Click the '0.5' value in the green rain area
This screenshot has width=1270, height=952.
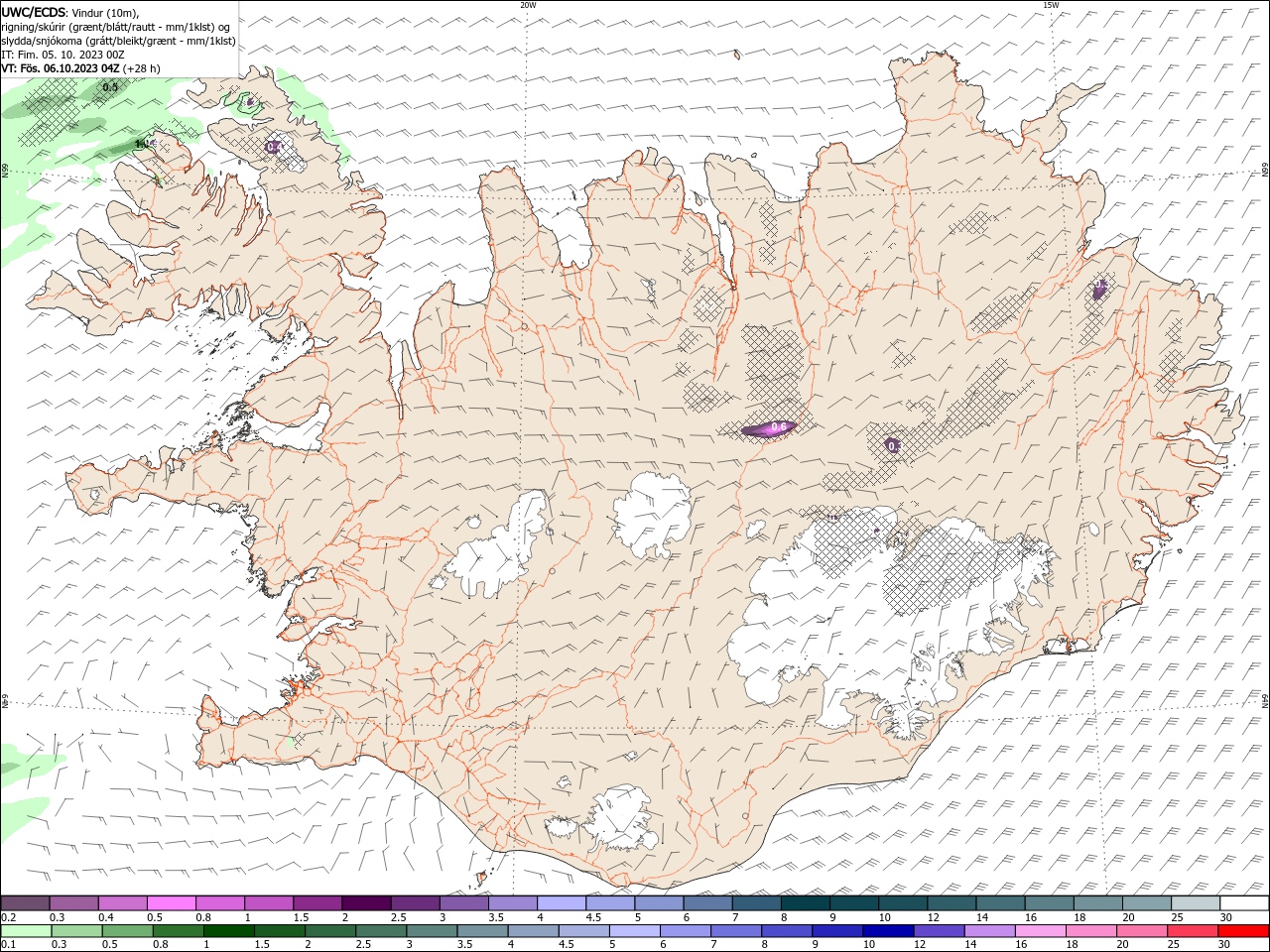click(x=110, y=87)
